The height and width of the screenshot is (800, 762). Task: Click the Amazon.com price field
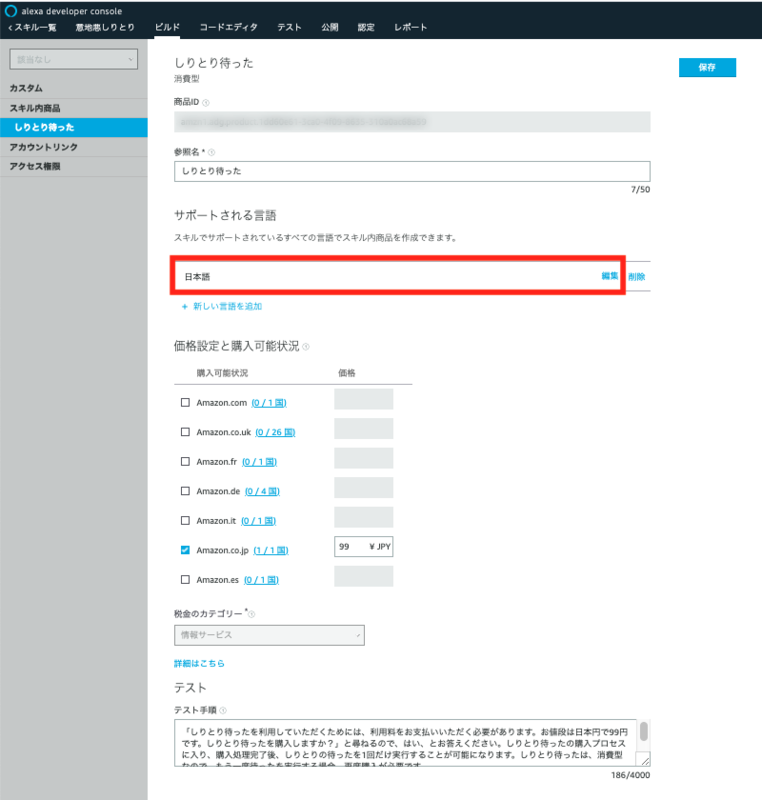pos(364,399)
